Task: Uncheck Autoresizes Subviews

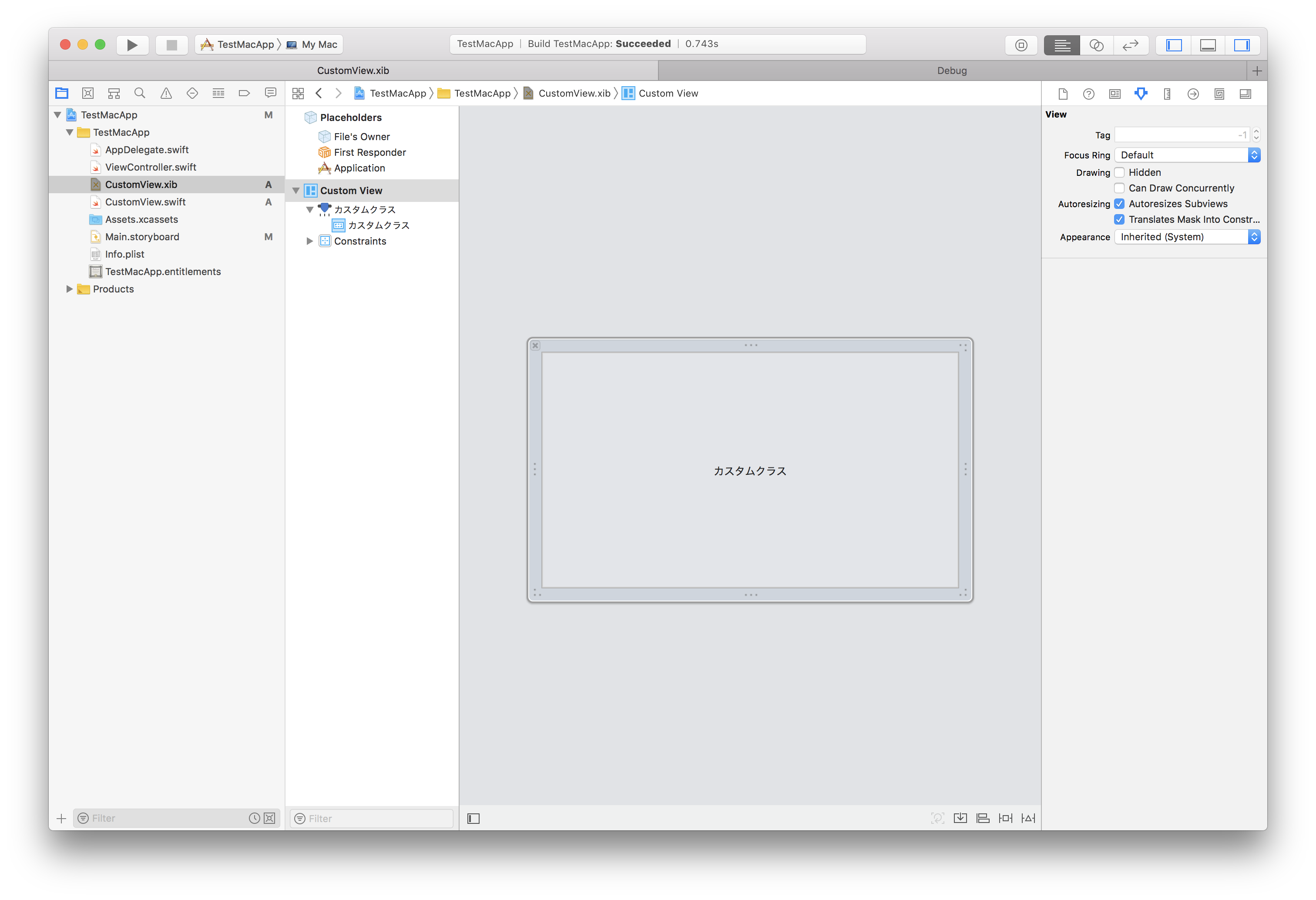Action: [1119, 204]
